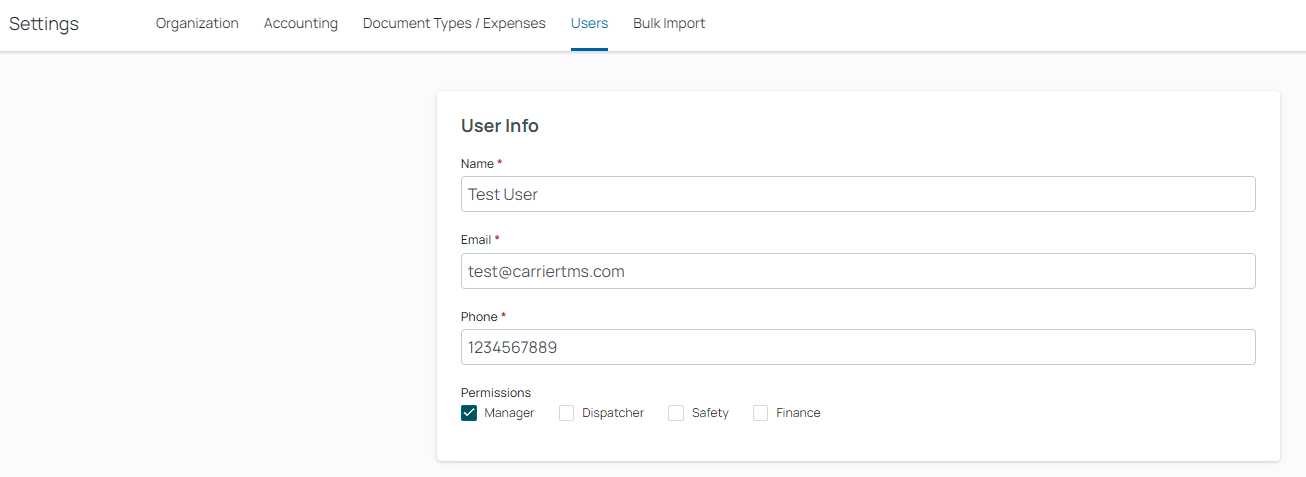
Task: Open the Bulk Import tab
Action: pyautogui.click(x=669, y=23)
